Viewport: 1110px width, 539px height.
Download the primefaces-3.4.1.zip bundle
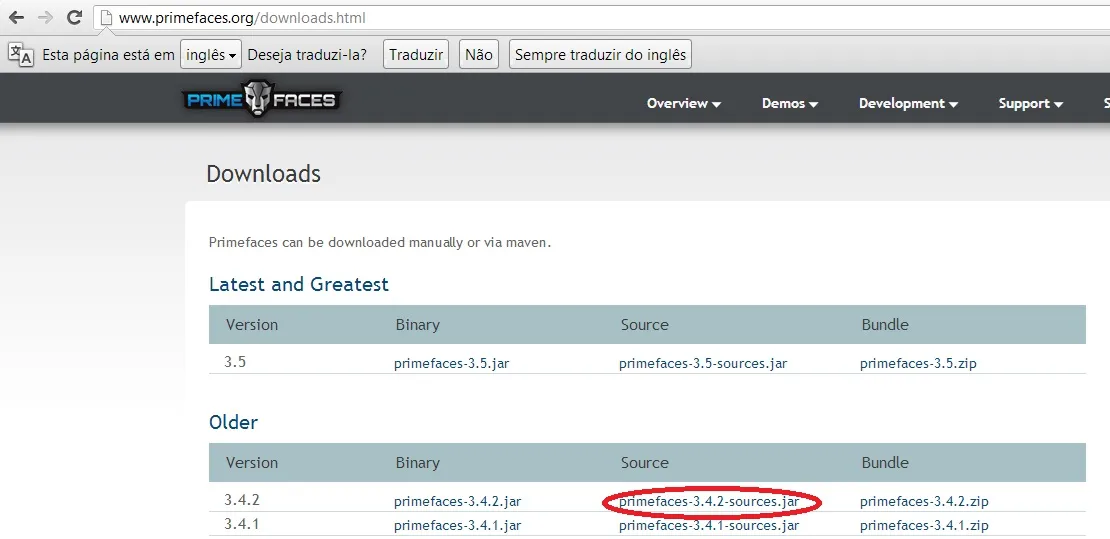(x=924, y=526)
